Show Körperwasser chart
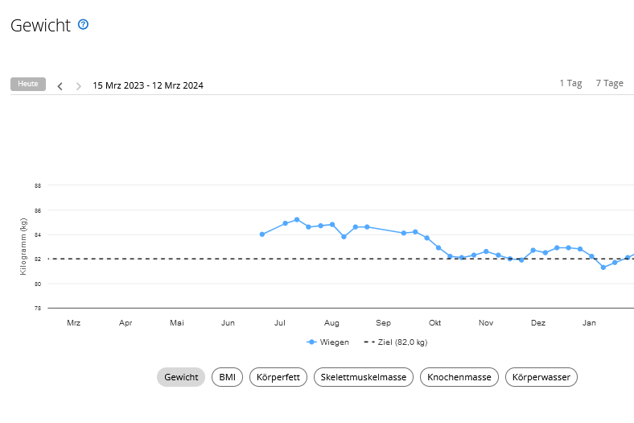 tap(542, 377)
